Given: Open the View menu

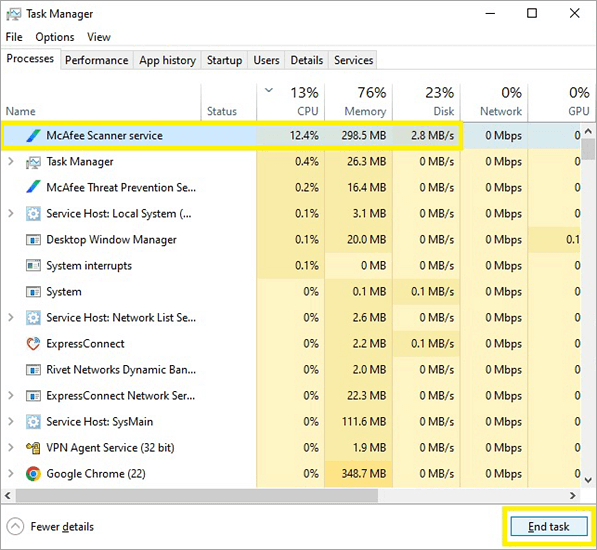Looking at the screenshot, I should point(99,37).
